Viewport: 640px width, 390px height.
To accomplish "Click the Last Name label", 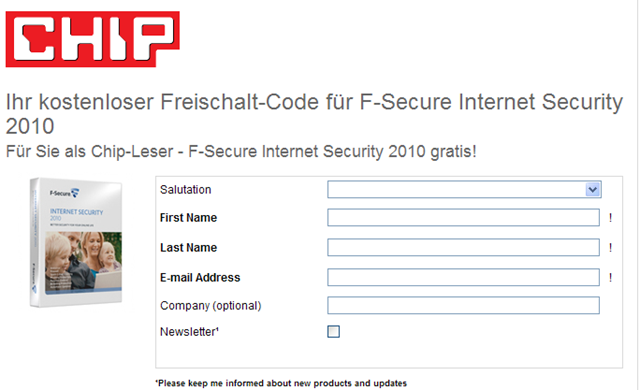I will 188,248.
